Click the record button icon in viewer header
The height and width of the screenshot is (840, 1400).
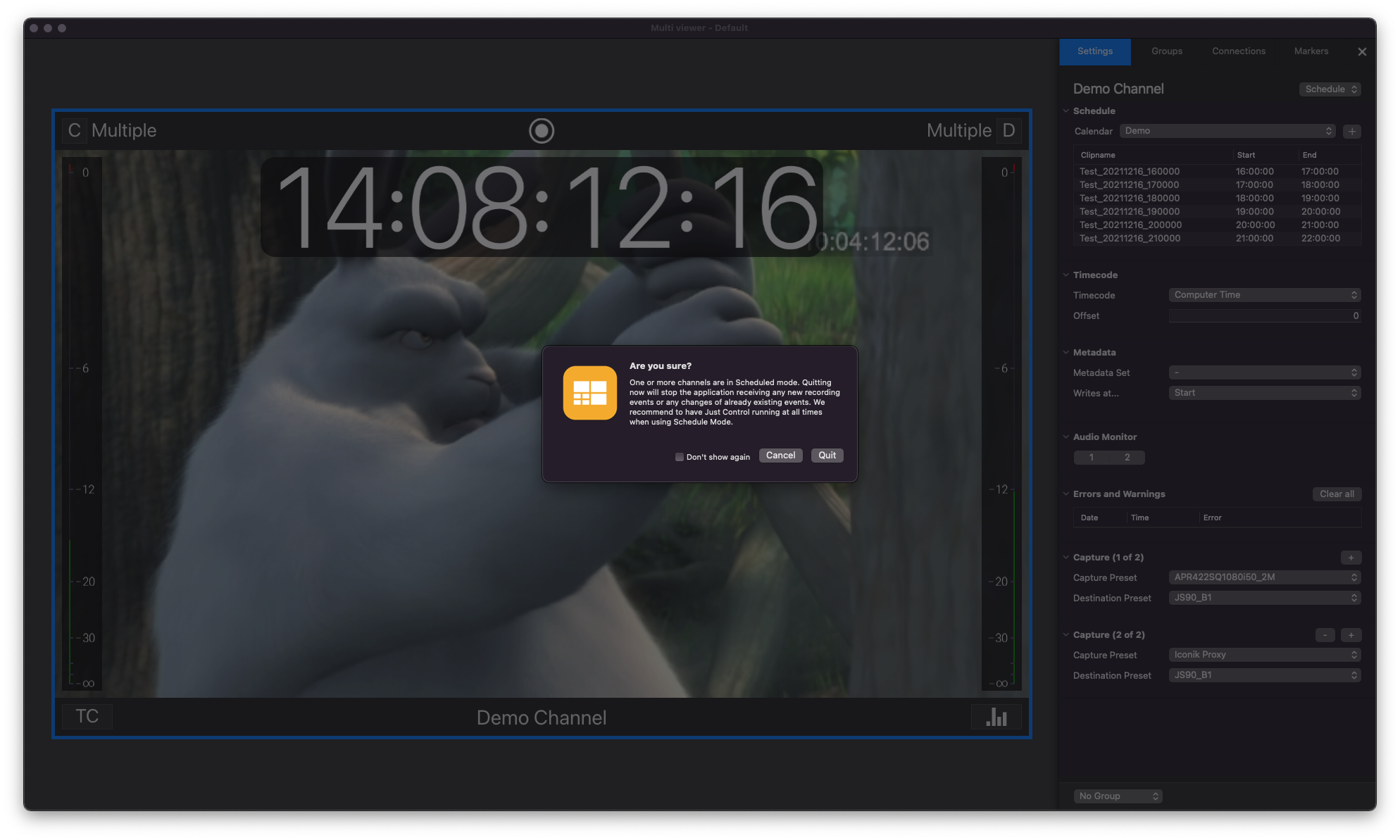point(541,131)
